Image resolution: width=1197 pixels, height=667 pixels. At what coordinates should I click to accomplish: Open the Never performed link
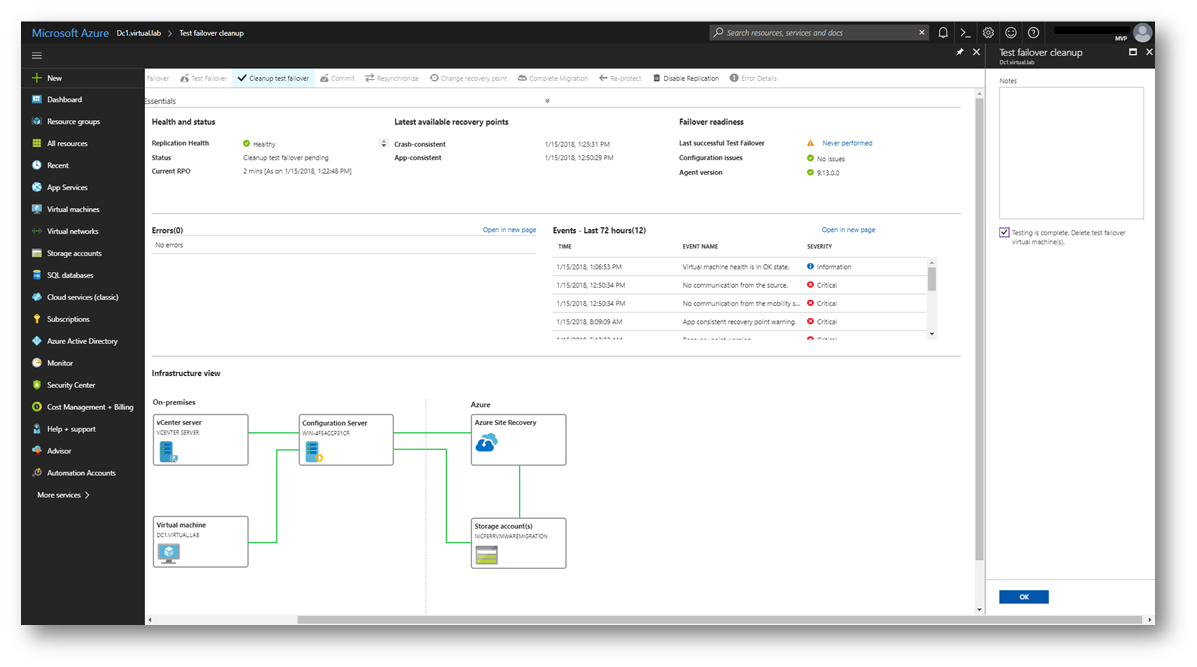847,143
